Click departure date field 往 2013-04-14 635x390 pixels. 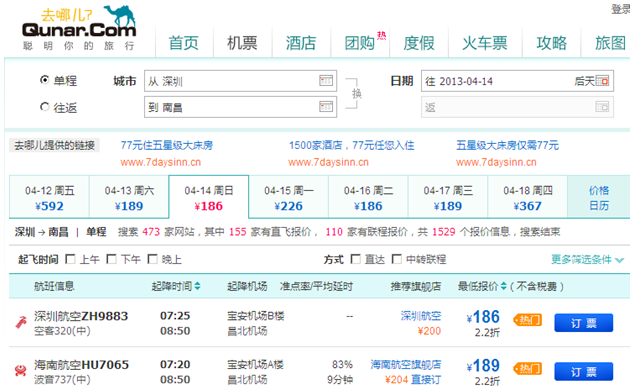point(517,81)
